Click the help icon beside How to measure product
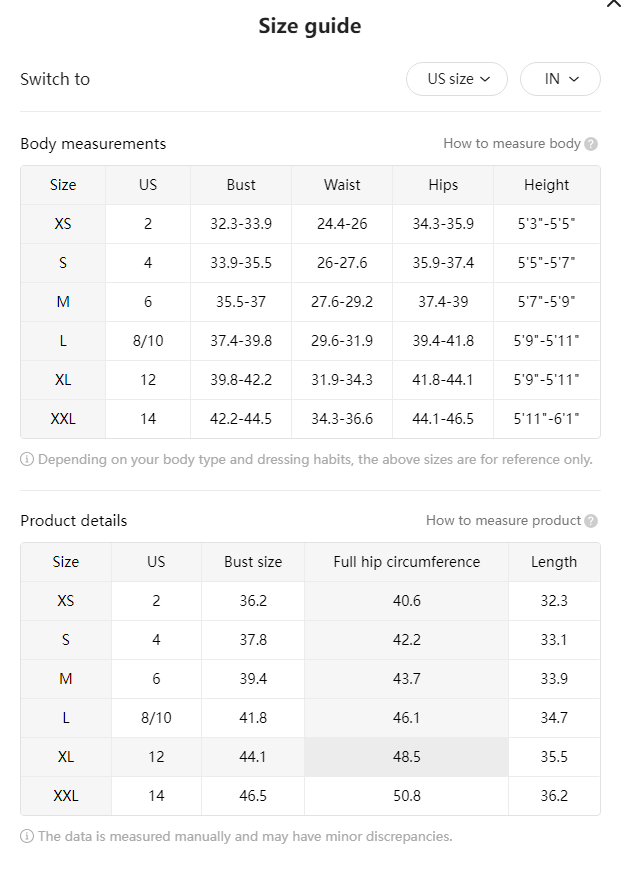Screen dimensions: 625x871 pos(591,521)
